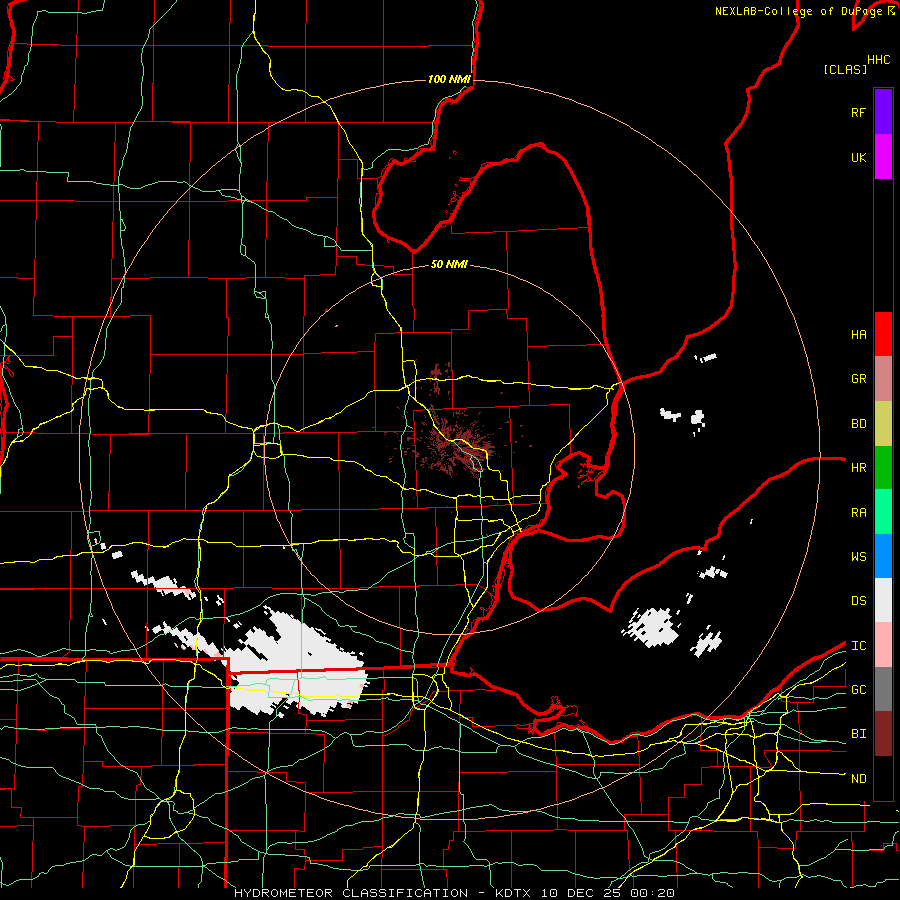Click the UK legend label

coord(858,157)
